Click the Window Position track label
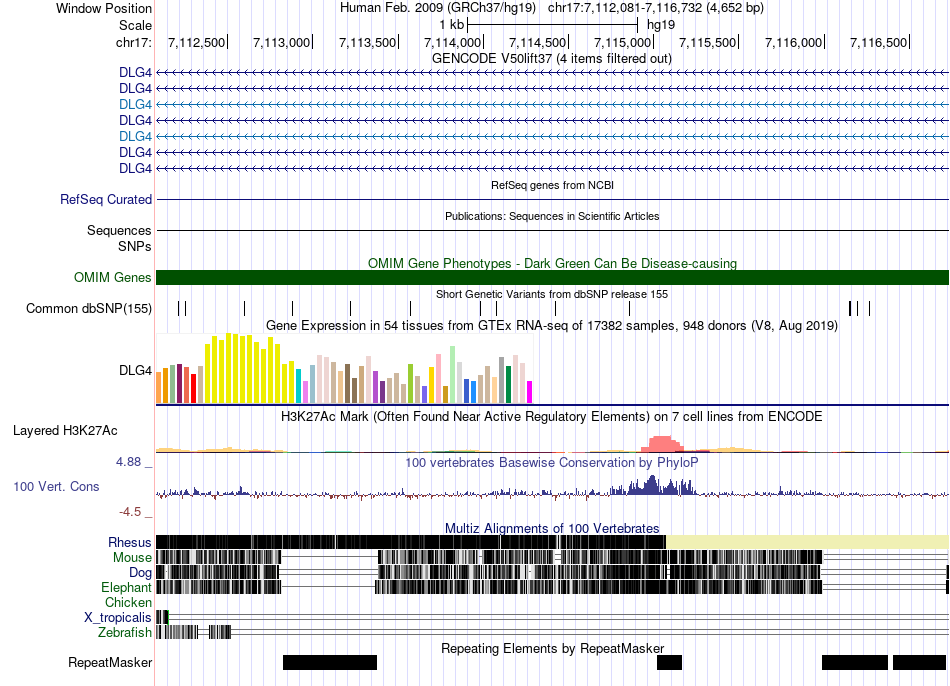The height and width of the screenshot is (686, 950). pyautogui.click(x=104, y=8)
